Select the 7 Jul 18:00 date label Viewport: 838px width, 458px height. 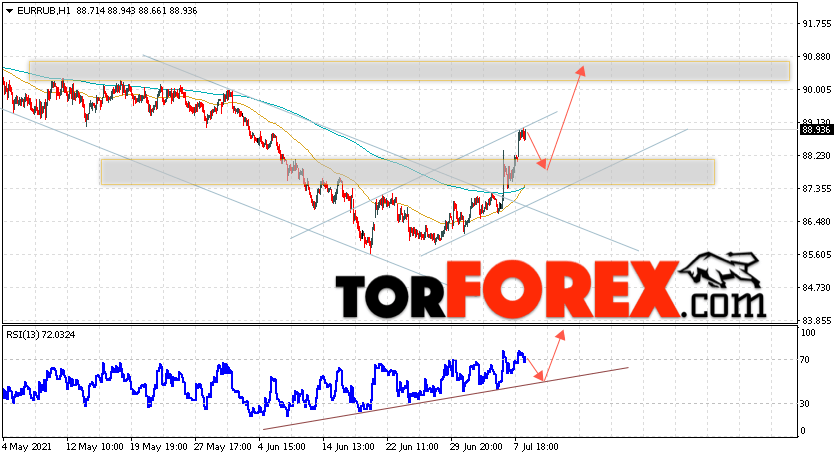pos(534,447)
